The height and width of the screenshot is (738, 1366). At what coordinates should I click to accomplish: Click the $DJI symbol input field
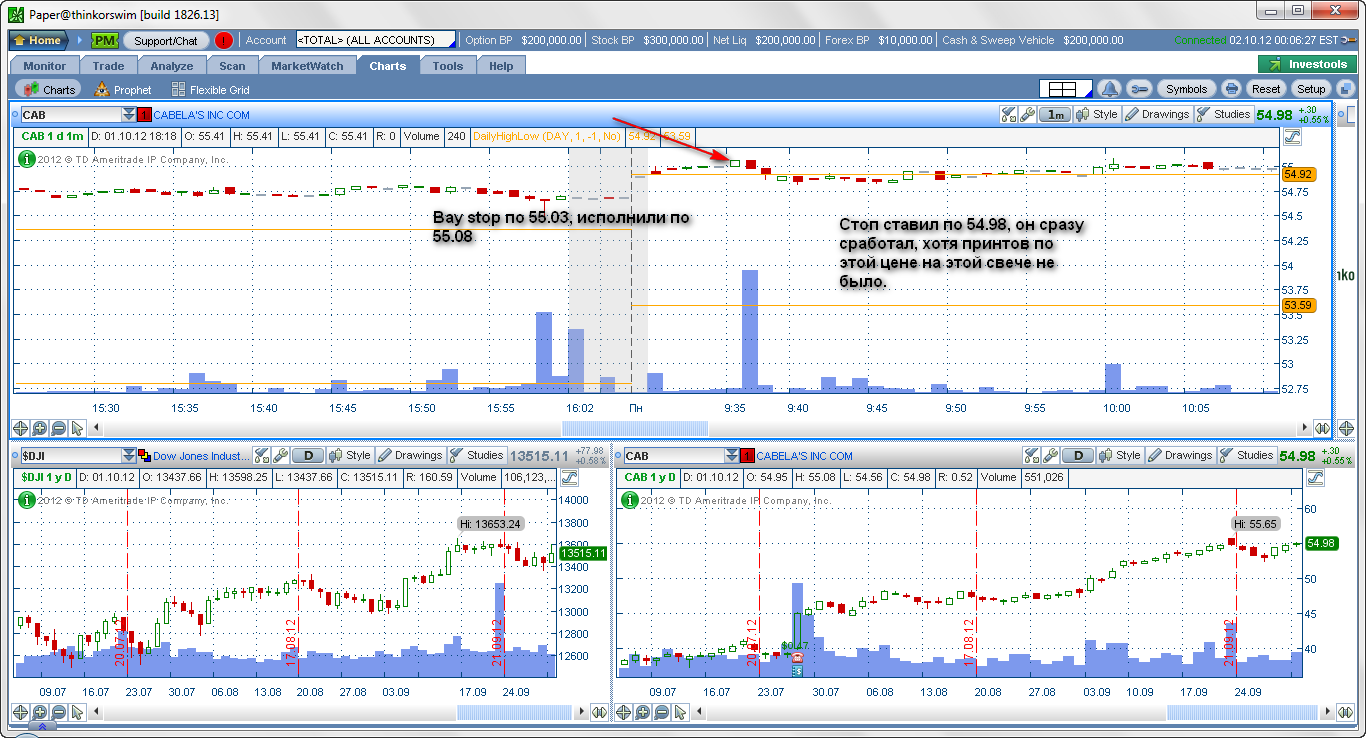[x=69, y=456]
